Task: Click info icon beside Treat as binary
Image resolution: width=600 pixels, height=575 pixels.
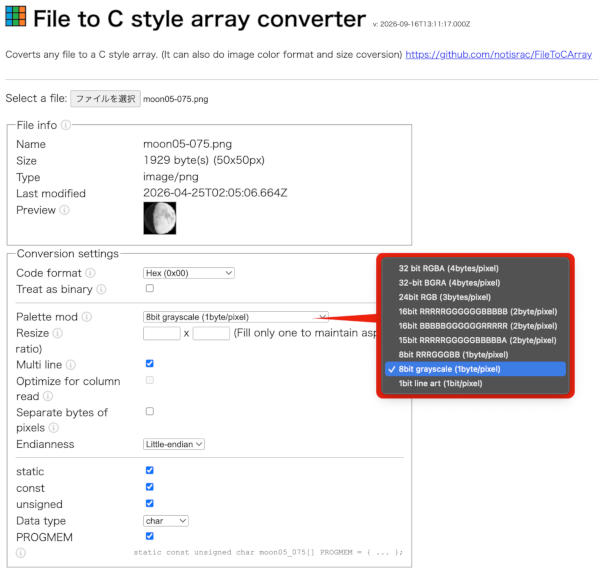Action: point(101,290)
